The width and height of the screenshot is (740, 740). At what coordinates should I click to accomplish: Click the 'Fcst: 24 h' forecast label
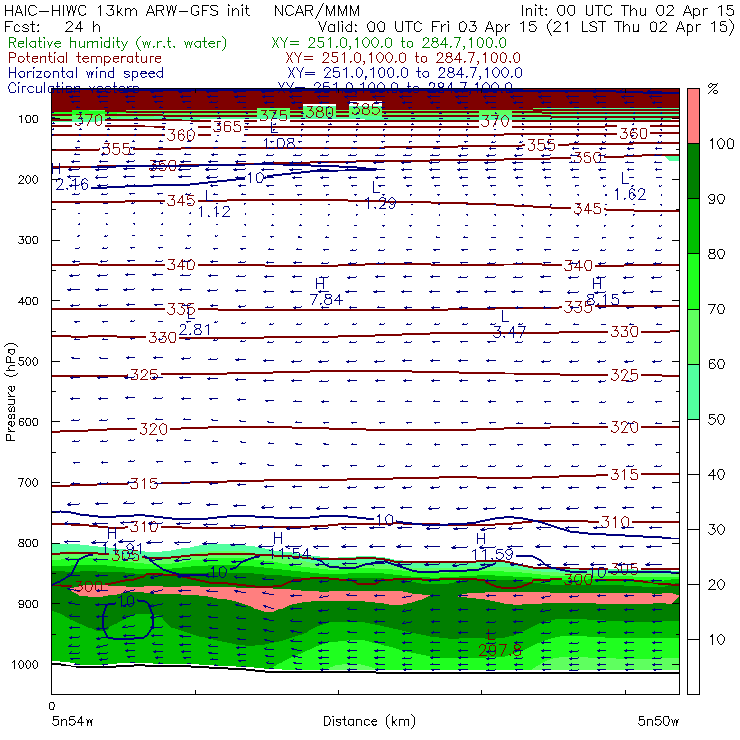tap(52, 26)
